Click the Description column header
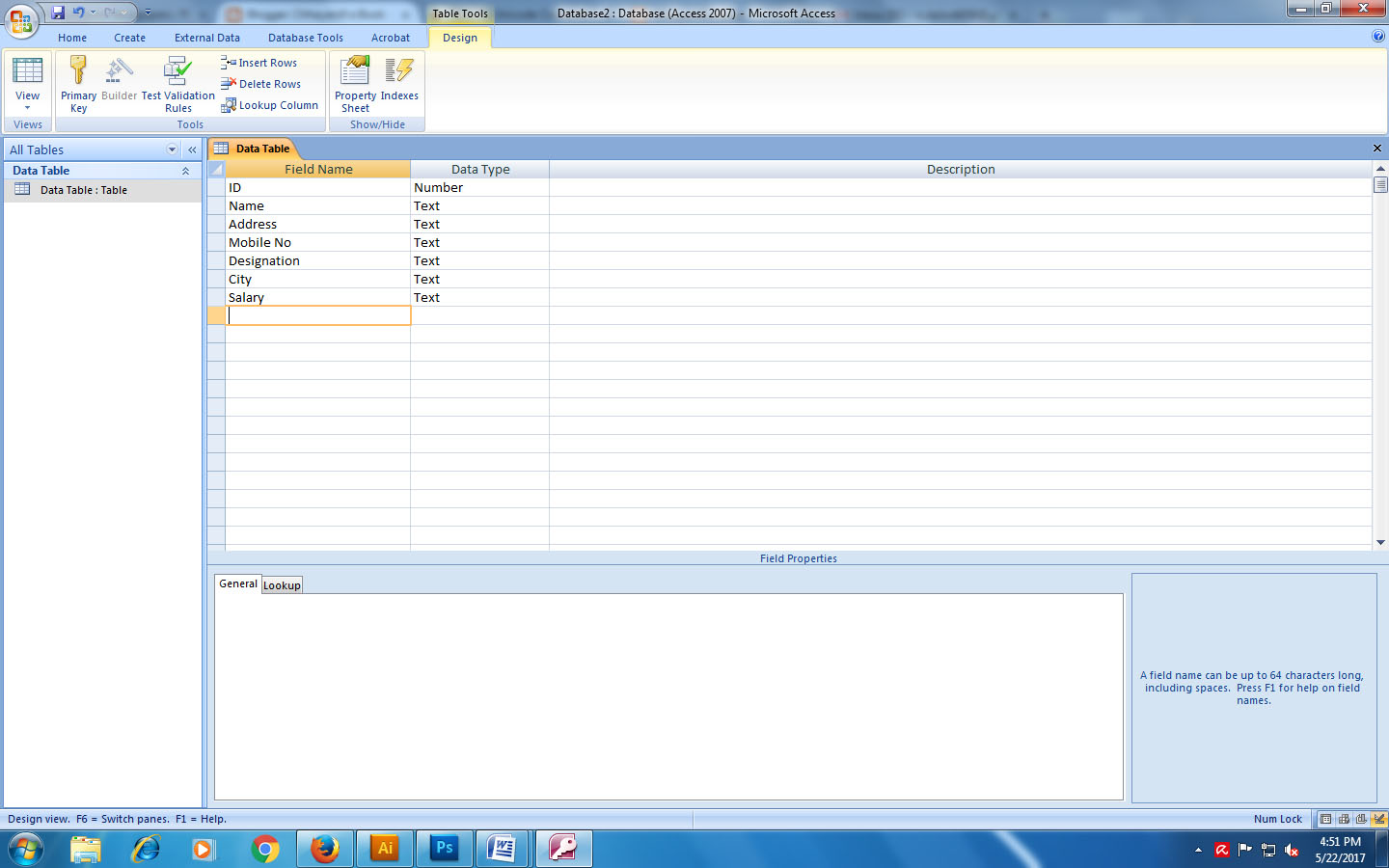The width and height of the screenshot is (1389, 868). coord(961,169)
